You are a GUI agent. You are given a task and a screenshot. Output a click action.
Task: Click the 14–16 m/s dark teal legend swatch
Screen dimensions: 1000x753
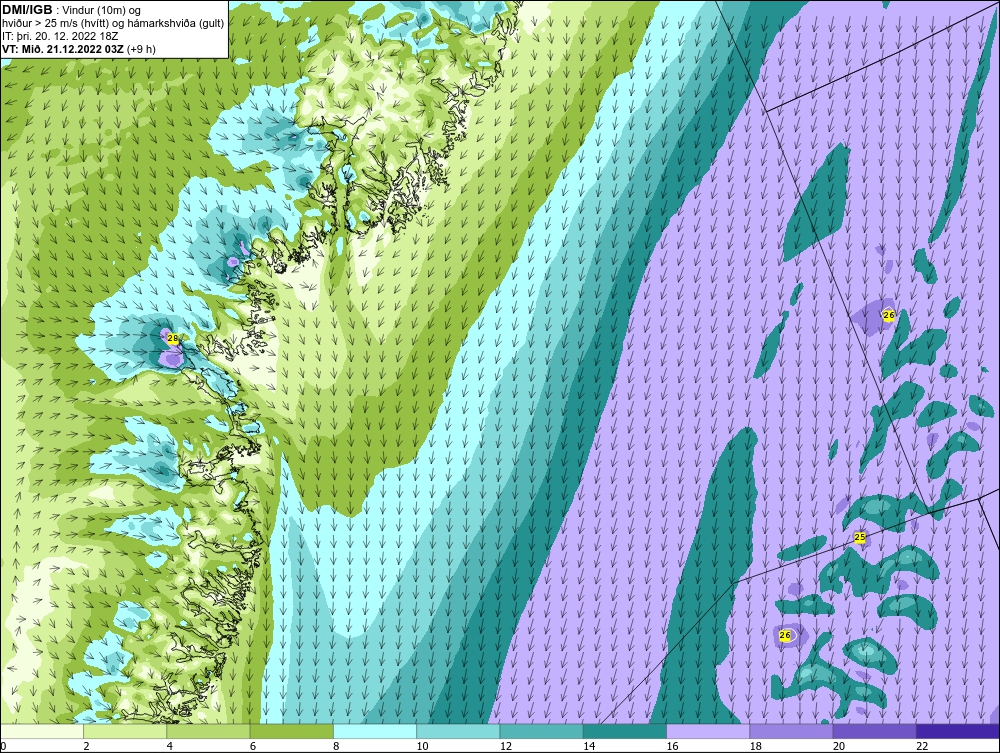point(625,731)
